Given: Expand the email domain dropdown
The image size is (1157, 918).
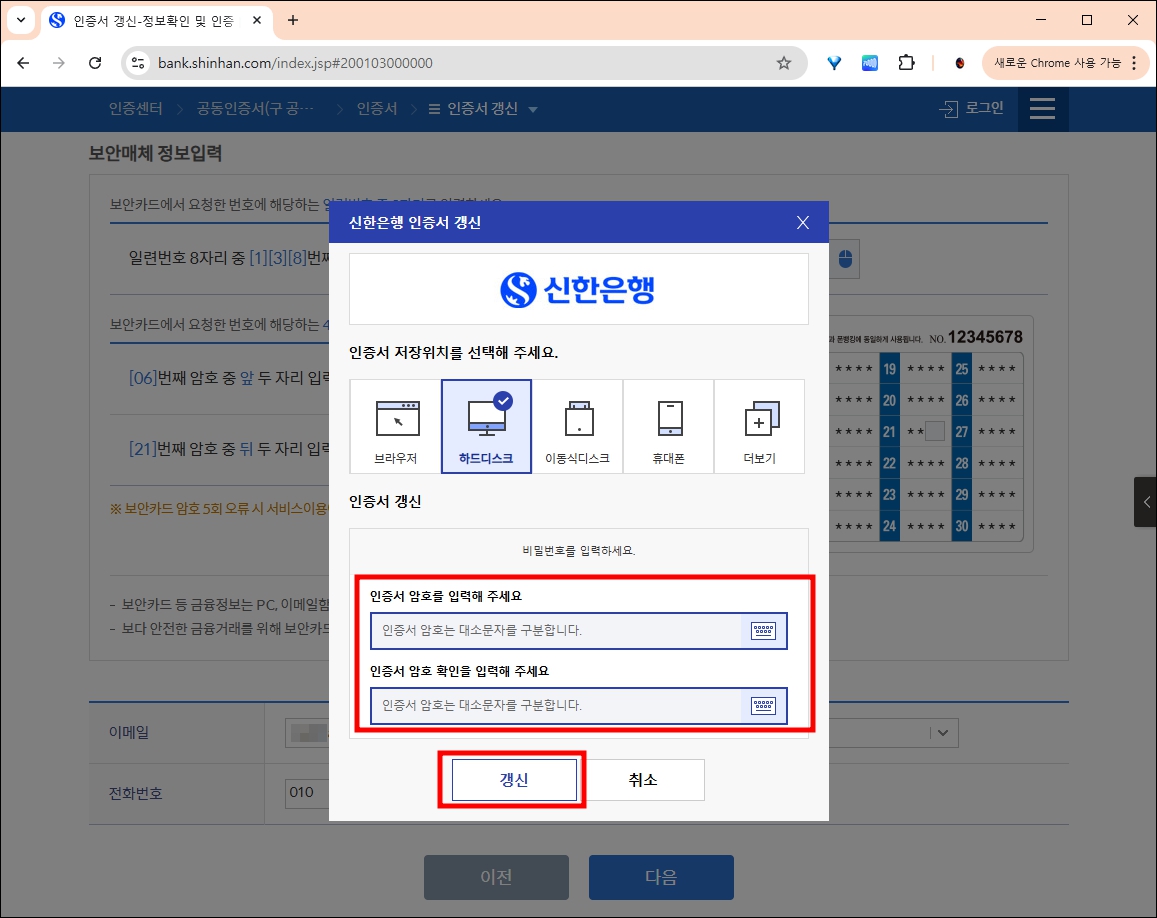Looking at the screenshot, I should point(941,732).
